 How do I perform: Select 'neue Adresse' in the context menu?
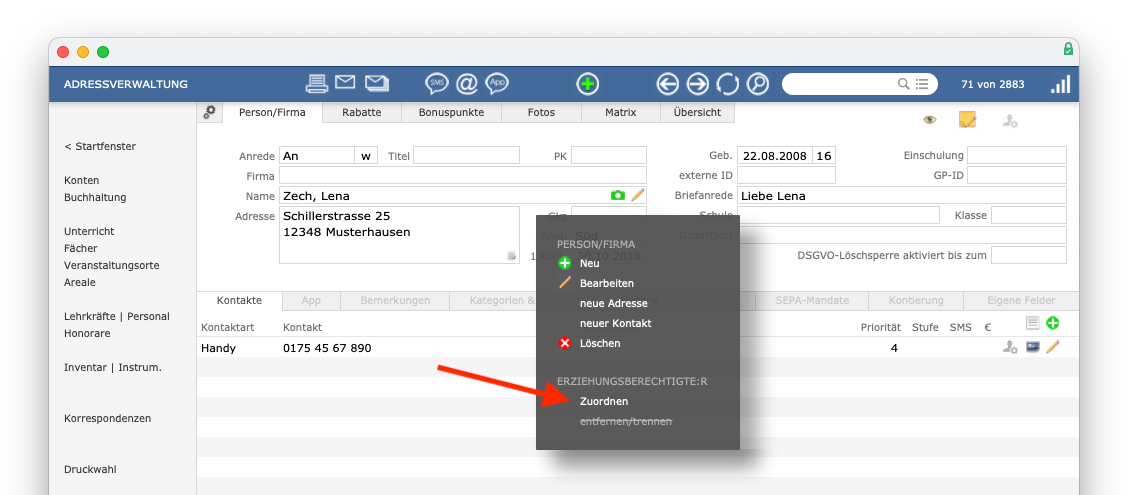click(x=614, y=303)
